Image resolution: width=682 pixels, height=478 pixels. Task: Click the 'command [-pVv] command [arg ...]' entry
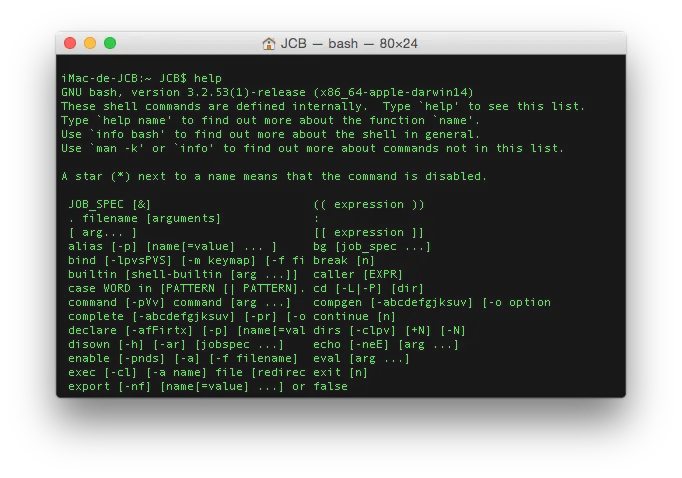point(179,302)
